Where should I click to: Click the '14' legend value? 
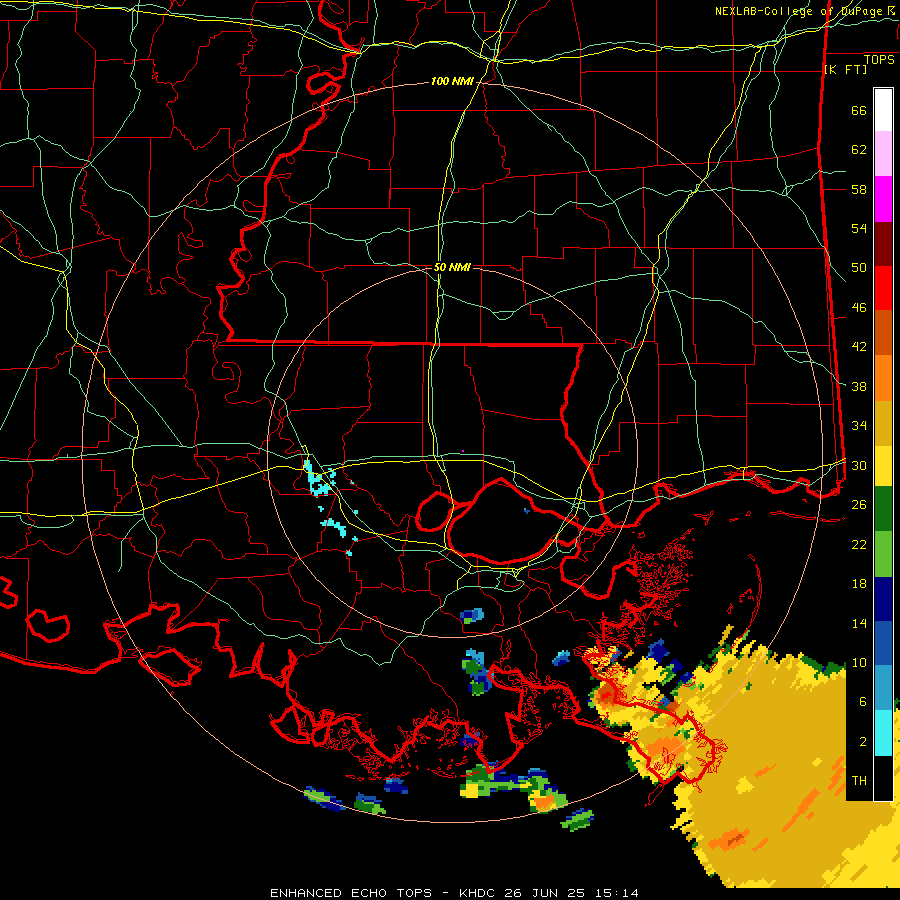pos(859,623)
